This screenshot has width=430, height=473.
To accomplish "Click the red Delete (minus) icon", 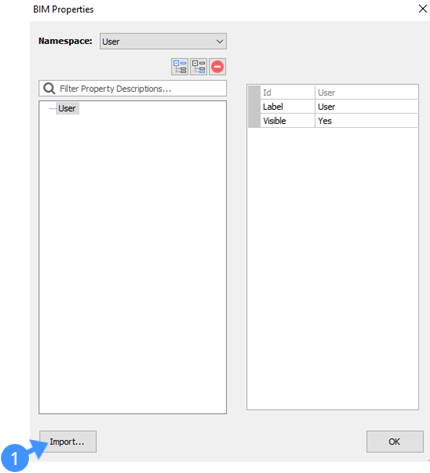I will pos(217,66).
